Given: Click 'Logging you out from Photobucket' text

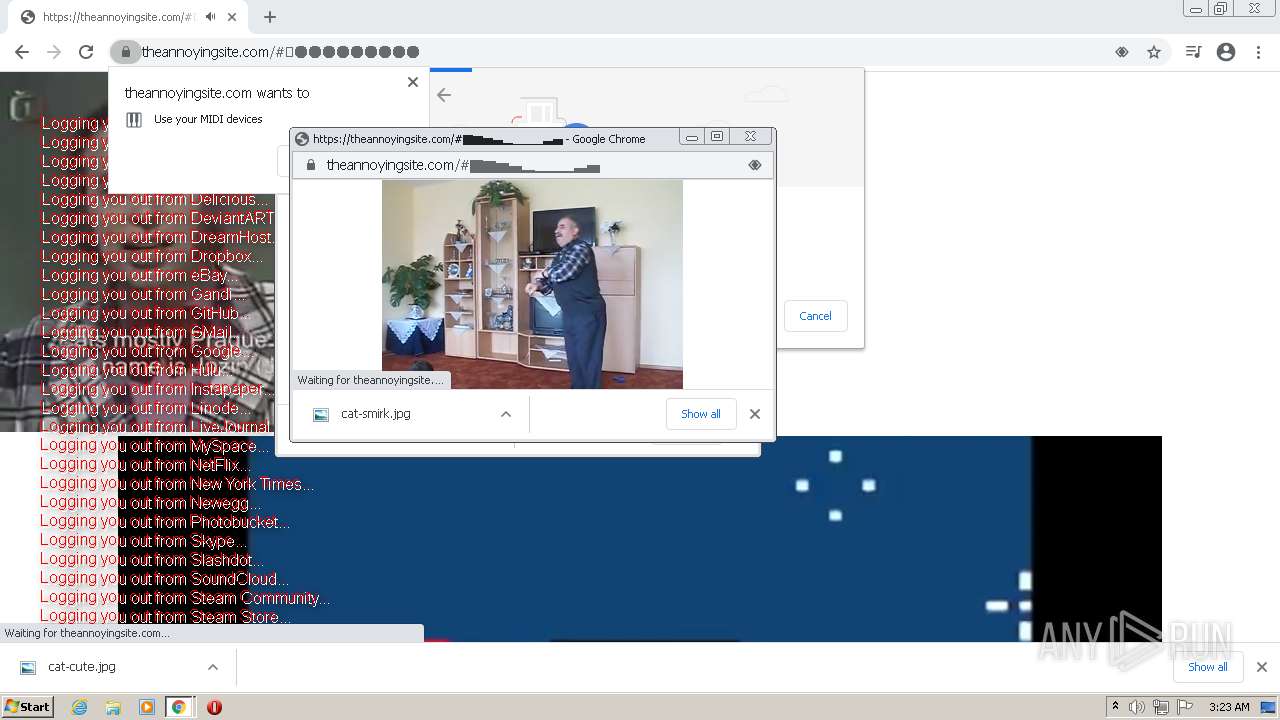Looking at the screenshot, I should pos(165,522).
